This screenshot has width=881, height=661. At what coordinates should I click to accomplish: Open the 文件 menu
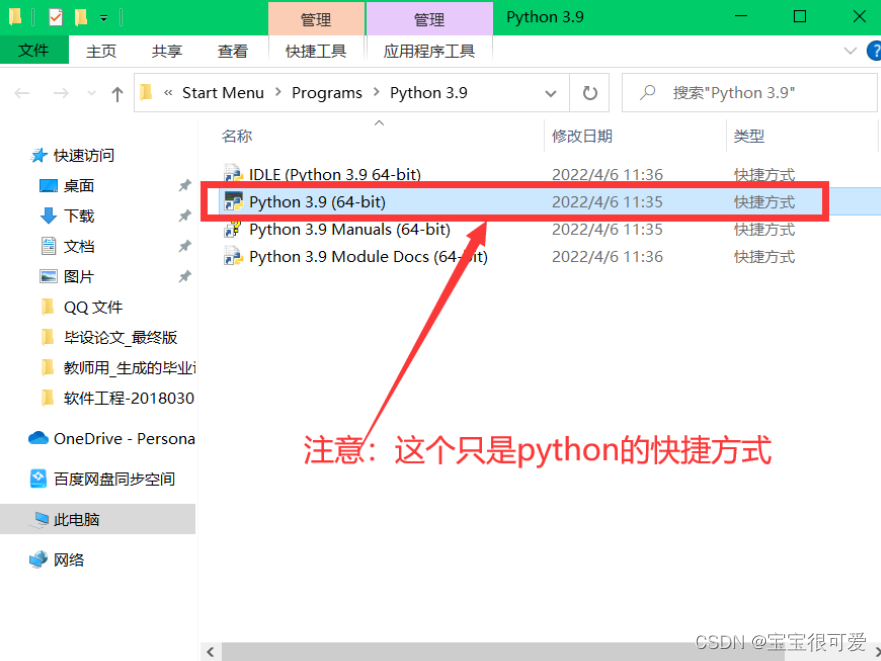pos(33,51)
